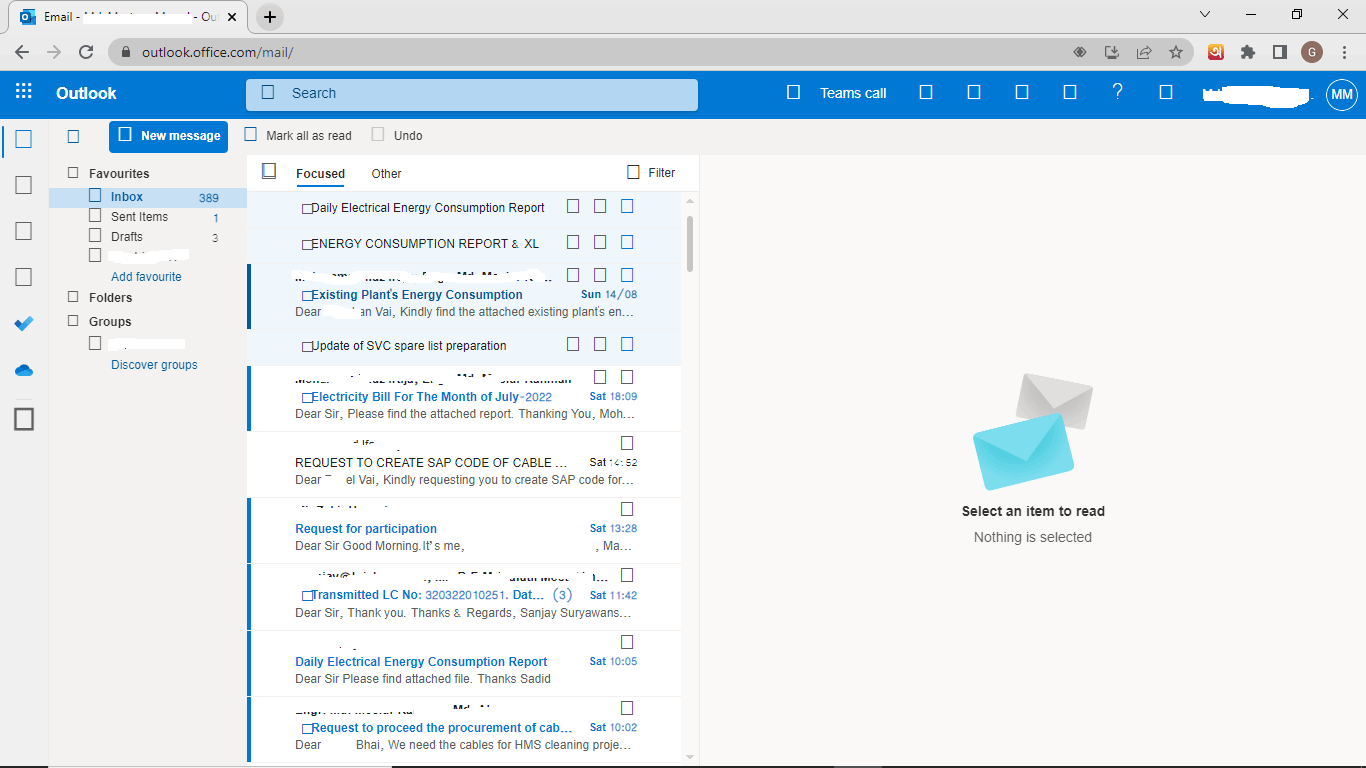Collapse the Groups section

pos(73,321)
